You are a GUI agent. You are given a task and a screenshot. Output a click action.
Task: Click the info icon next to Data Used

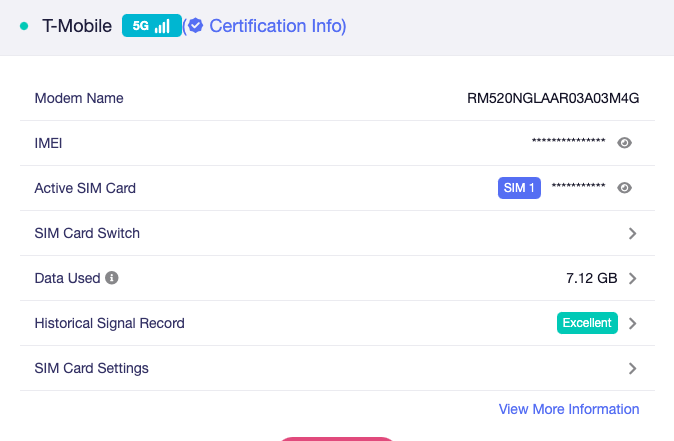click(112, 278)
